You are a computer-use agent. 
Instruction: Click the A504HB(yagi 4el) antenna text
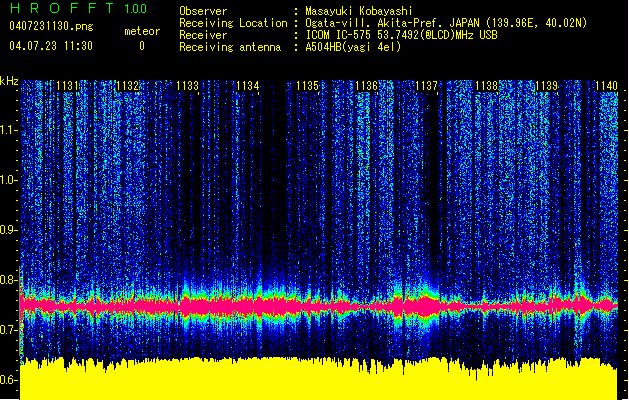(x=353, y=47)
